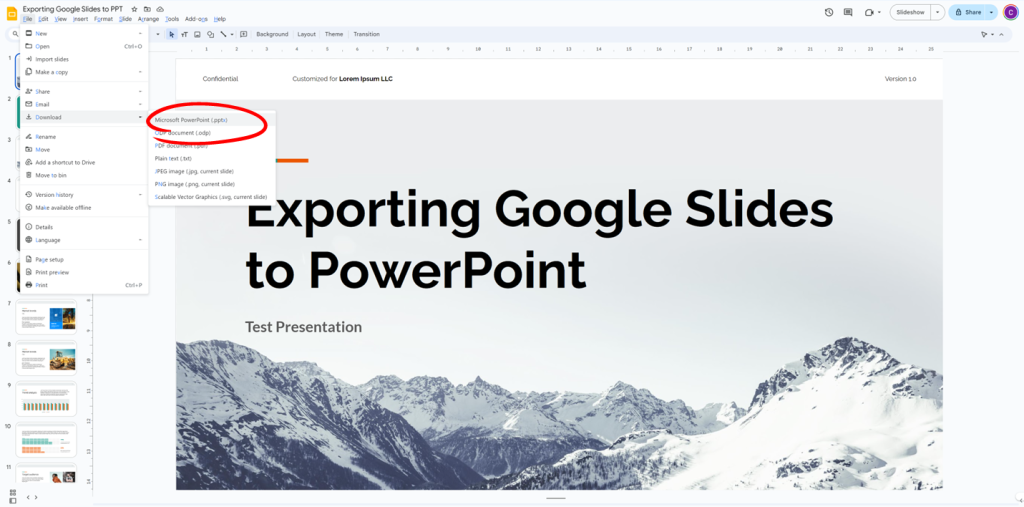
Task: Open the View menu
Action: (61, 19)
